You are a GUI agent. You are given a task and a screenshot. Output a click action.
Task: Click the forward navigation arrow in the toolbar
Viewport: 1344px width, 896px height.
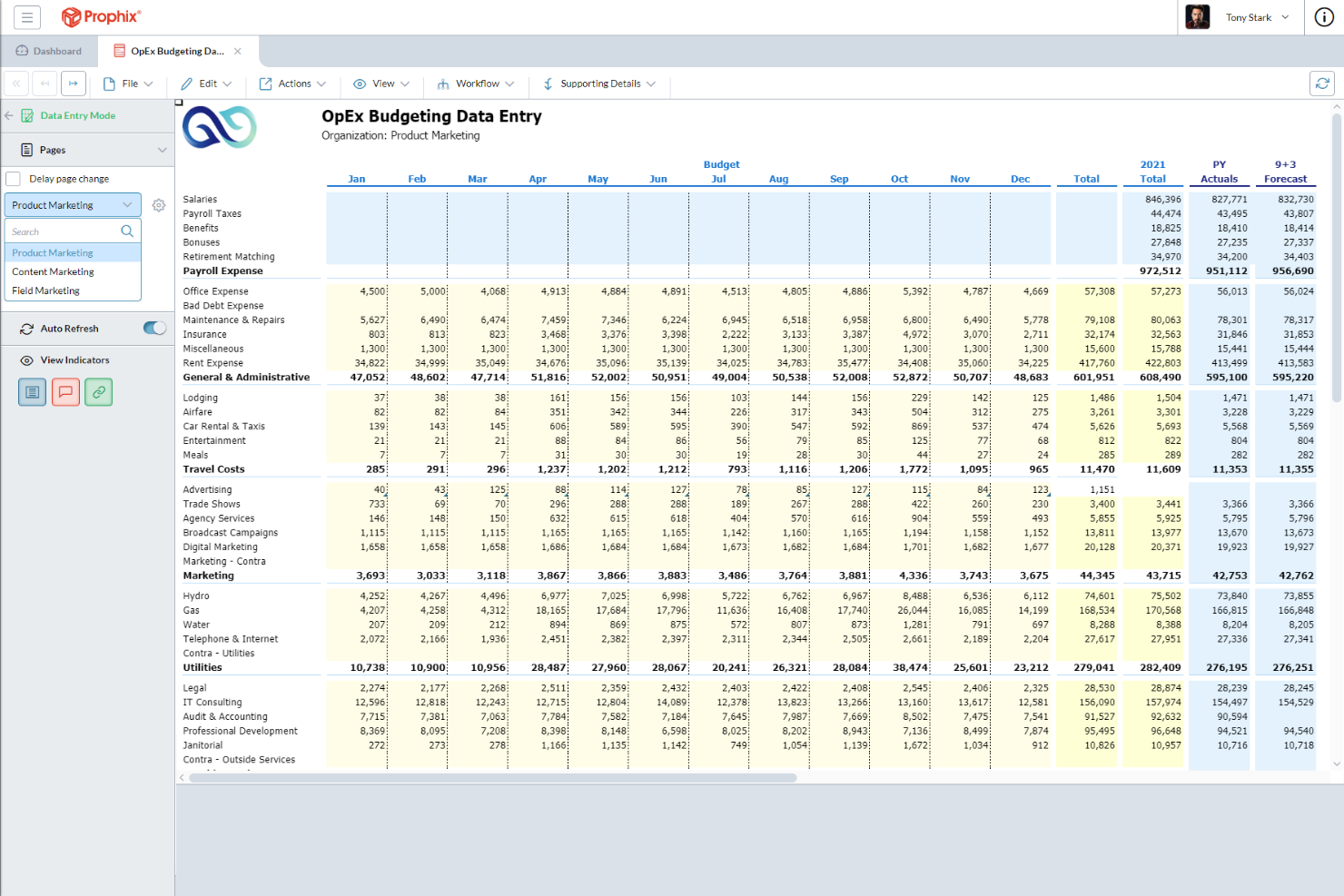coord(73,83)
